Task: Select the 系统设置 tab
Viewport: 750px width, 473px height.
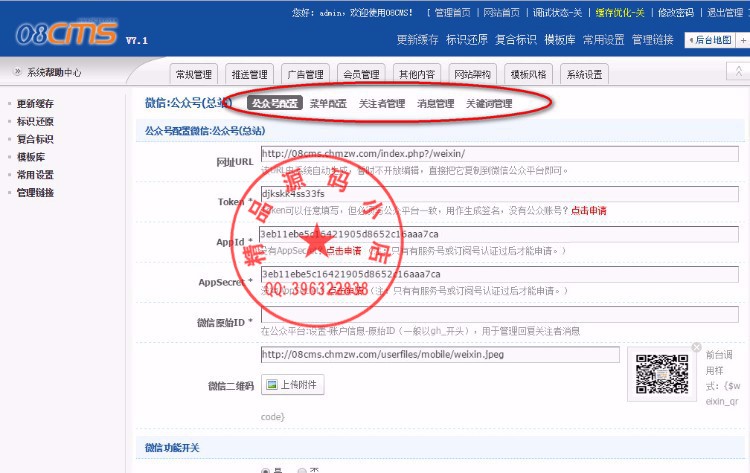Action: (585, 75)
